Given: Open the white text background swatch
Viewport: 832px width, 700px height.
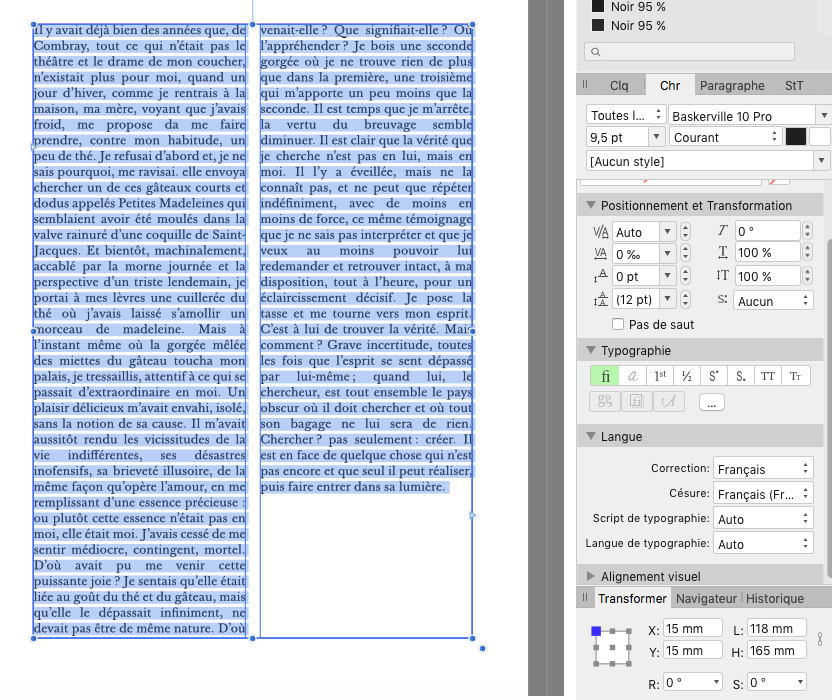Looking at the screenshot, I should click(820, 136).
